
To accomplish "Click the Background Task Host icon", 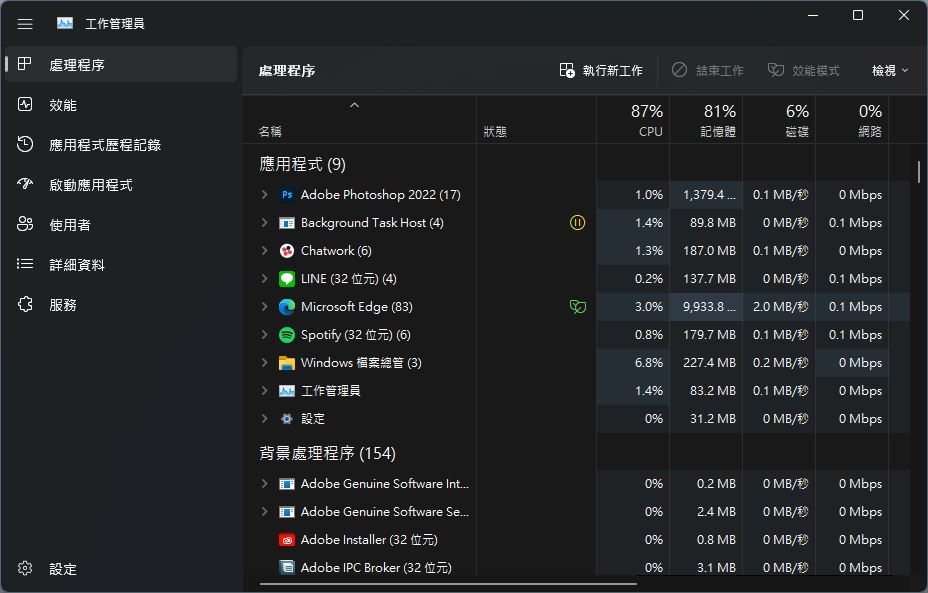I will click(x=287, y=223).
